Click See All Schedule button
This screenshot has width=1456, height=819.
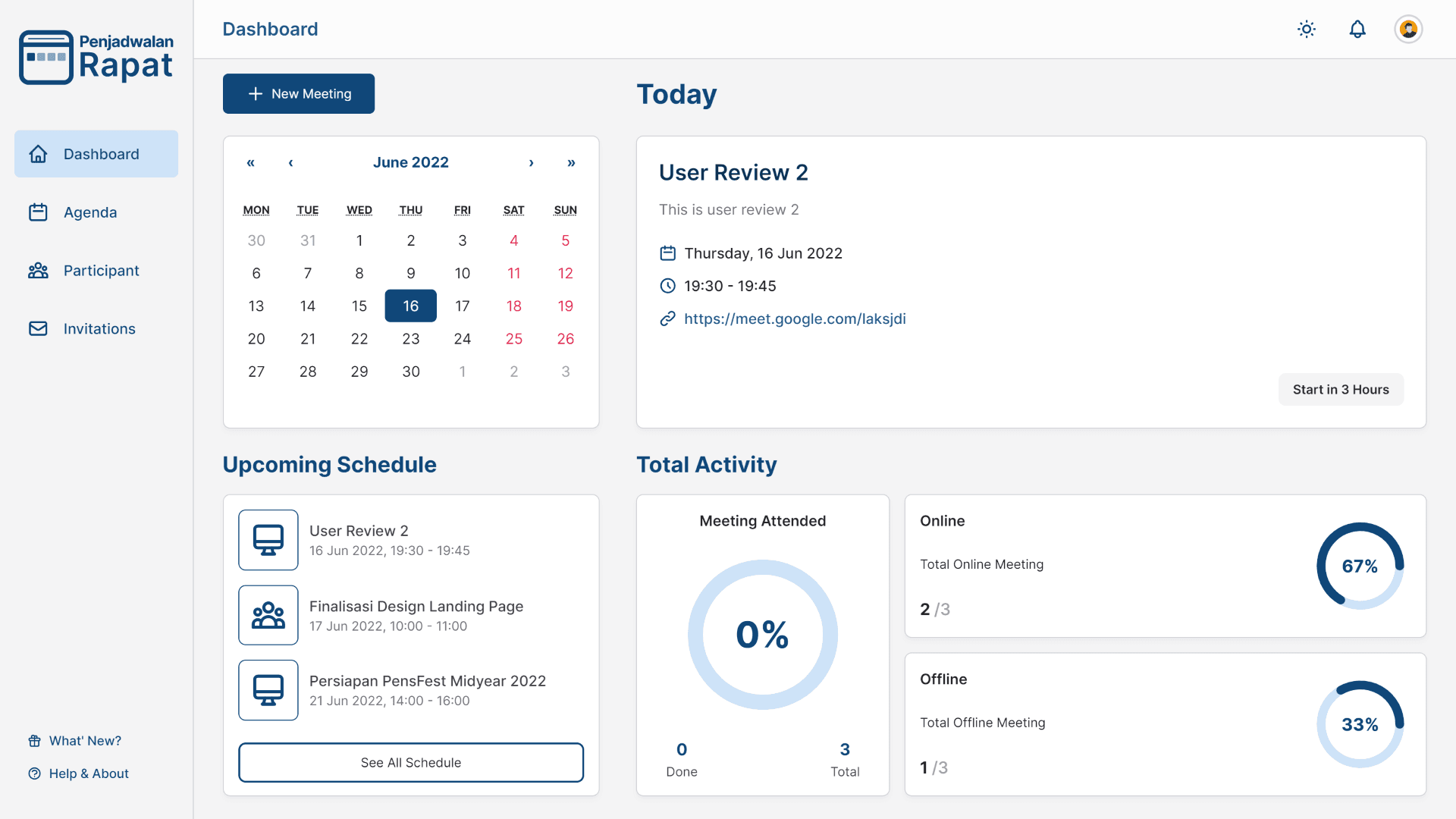(410, 762)
